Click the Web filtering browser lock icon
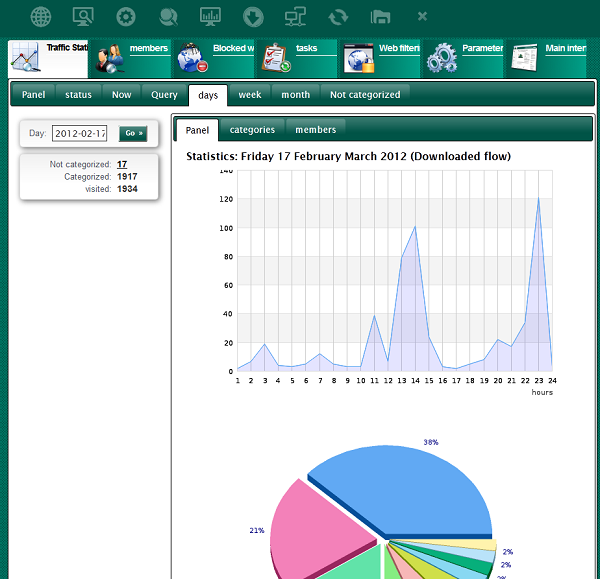The width and height of the screenshot is (600, 579). tap(359, 58)
